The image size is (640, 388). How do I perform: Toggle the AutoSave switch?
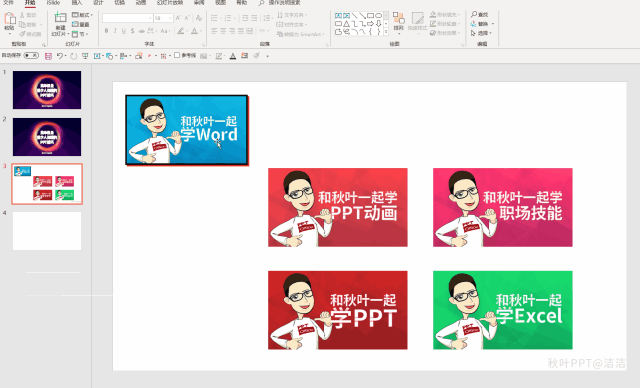(x=31, y=55)
